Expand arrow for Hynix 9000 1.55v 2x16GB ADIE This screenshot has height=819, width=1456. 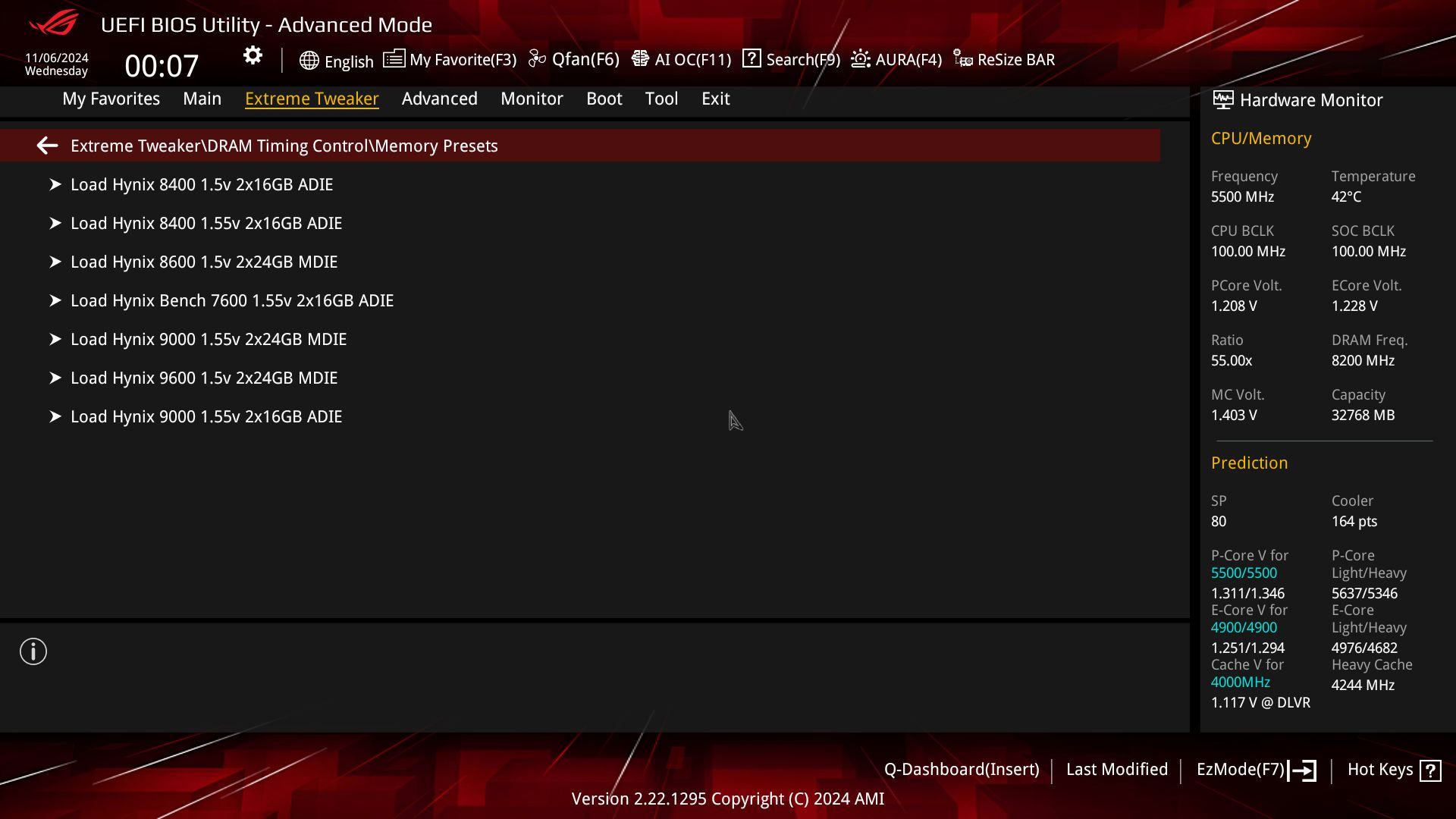[55, 416]
